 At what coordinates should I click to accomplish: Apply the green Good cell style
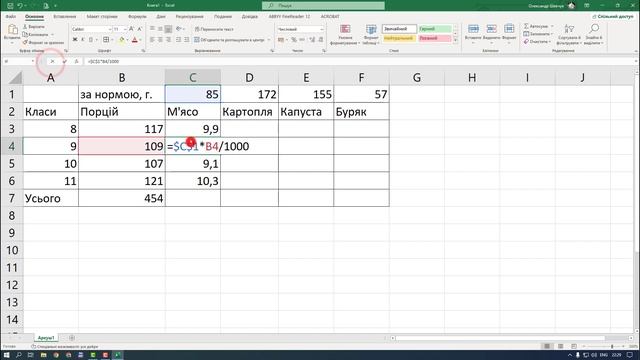(435, 29)
